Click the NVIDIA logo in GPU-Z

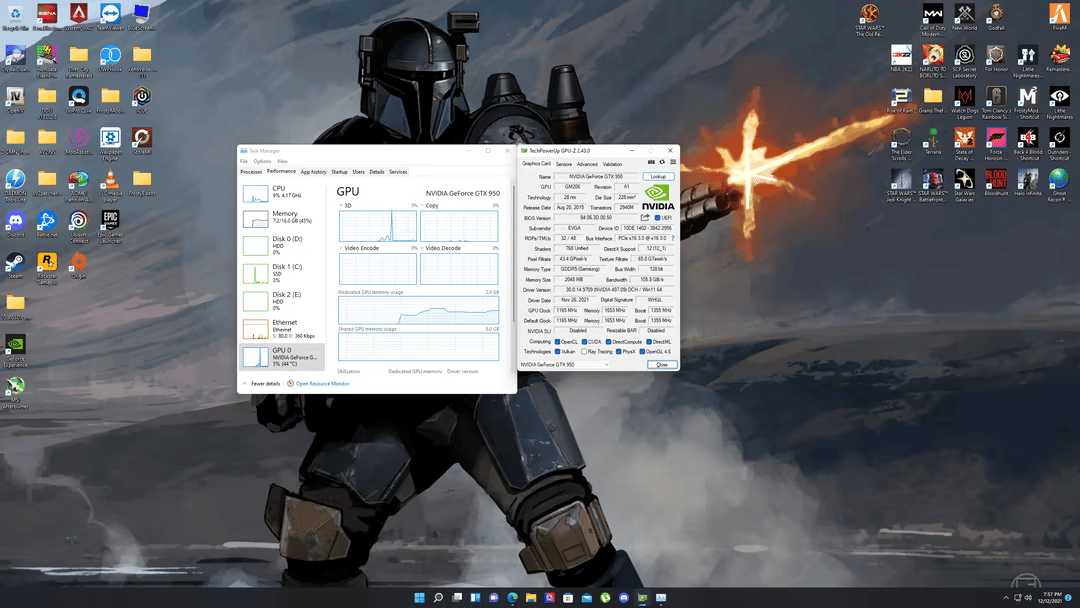click(658, 197)
